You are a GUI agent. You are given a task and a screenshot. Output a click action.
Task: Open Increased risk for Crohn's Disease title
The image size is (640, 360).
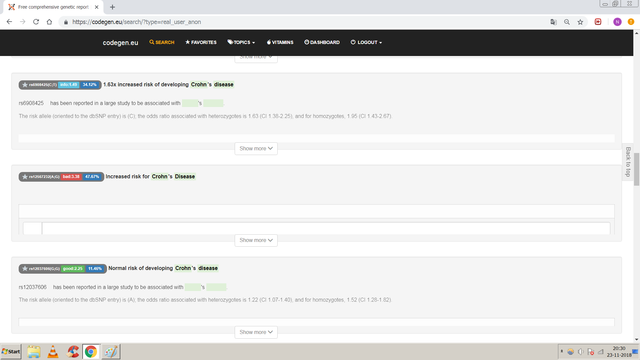pyautogui.click(x=150, y=176)
